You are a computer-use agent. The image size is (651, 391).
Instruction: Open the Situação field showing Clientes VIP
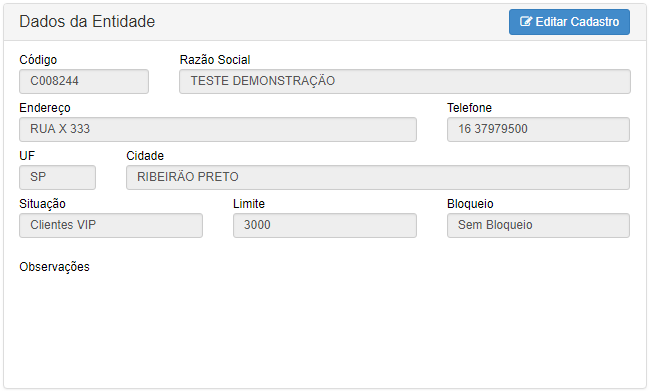[111, 225]
